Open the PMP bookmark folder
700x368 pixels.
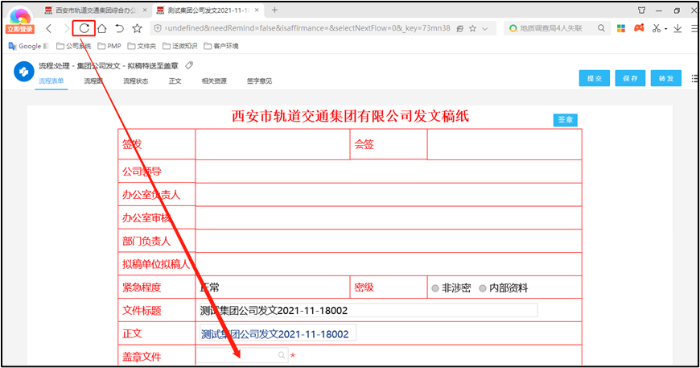click(109, 46)
